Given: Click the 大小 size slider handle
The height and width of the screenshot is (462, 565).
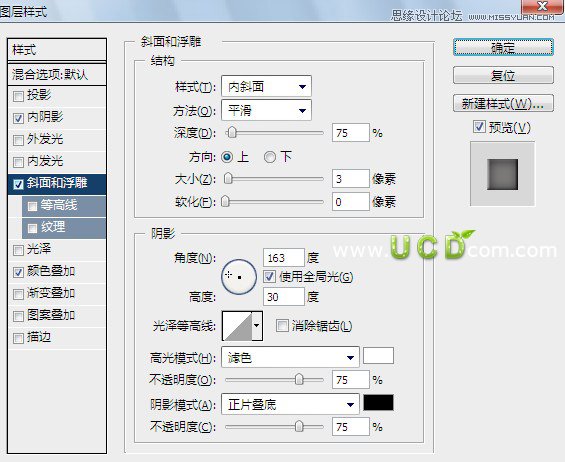Looking at the screenshot, I should pyautogui.click(x=228, y=178).
